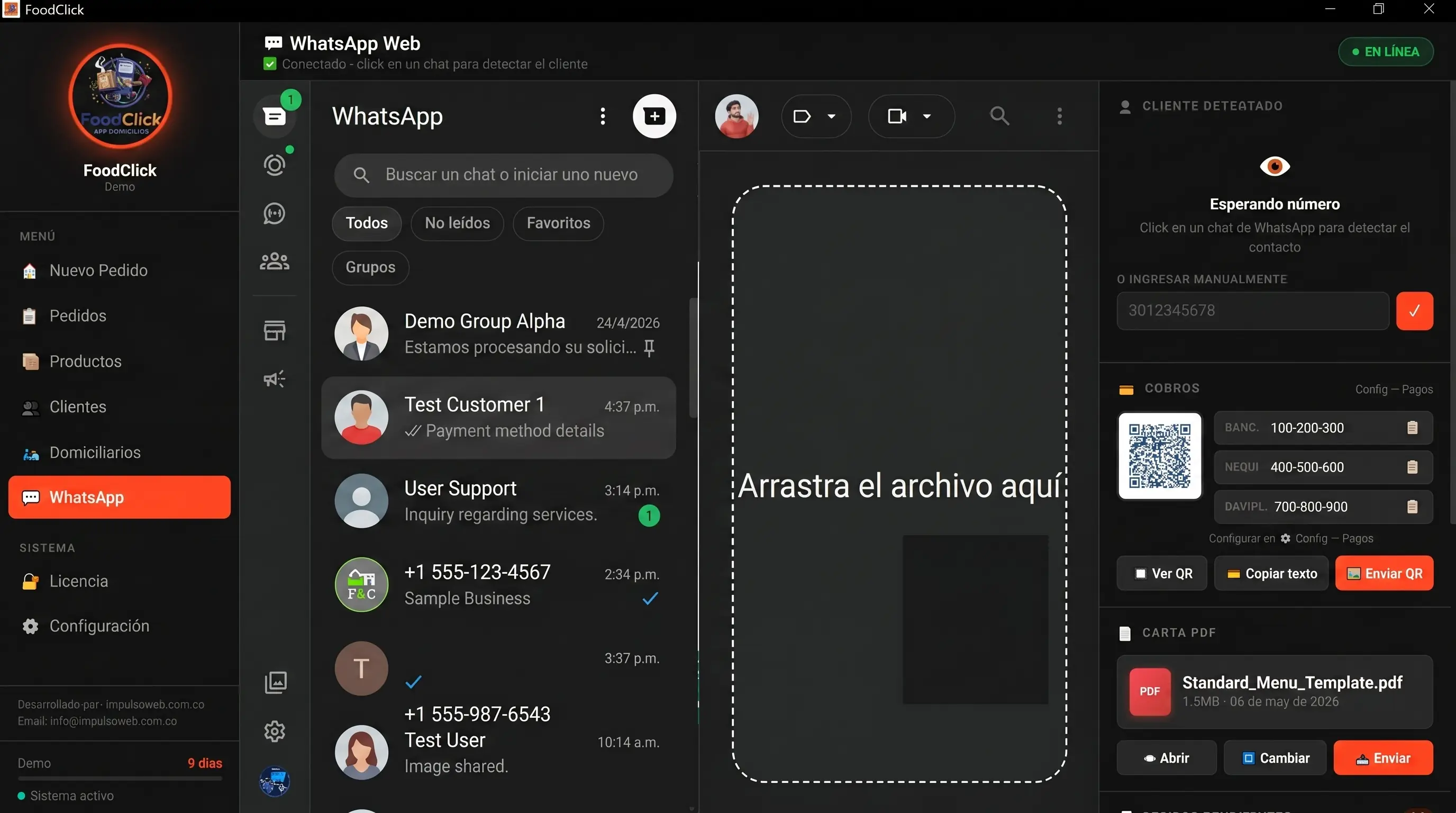Open the Business tools storefront icon
The width and height of the screenshot is (1456, 813).
(275, 330)
